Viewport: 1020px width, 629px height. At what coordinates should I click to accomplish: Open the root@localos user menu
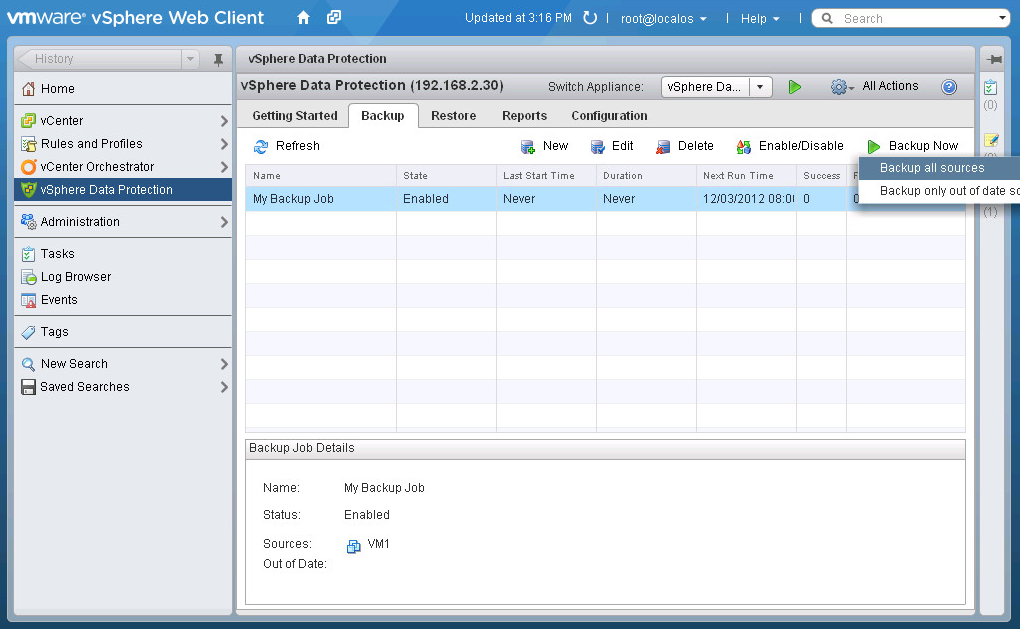[664, 19]
